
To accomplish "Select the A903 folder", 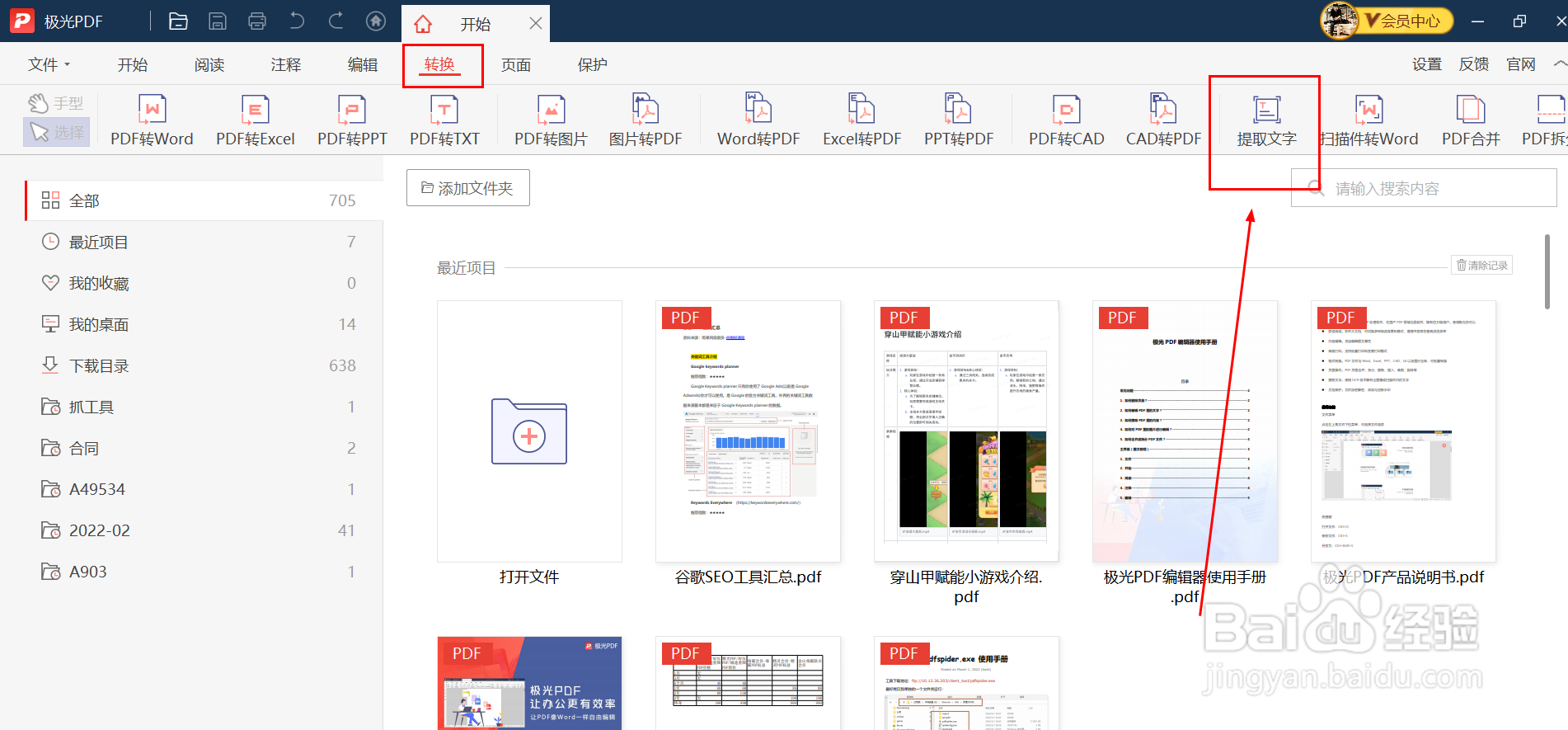I will (204, 572).
